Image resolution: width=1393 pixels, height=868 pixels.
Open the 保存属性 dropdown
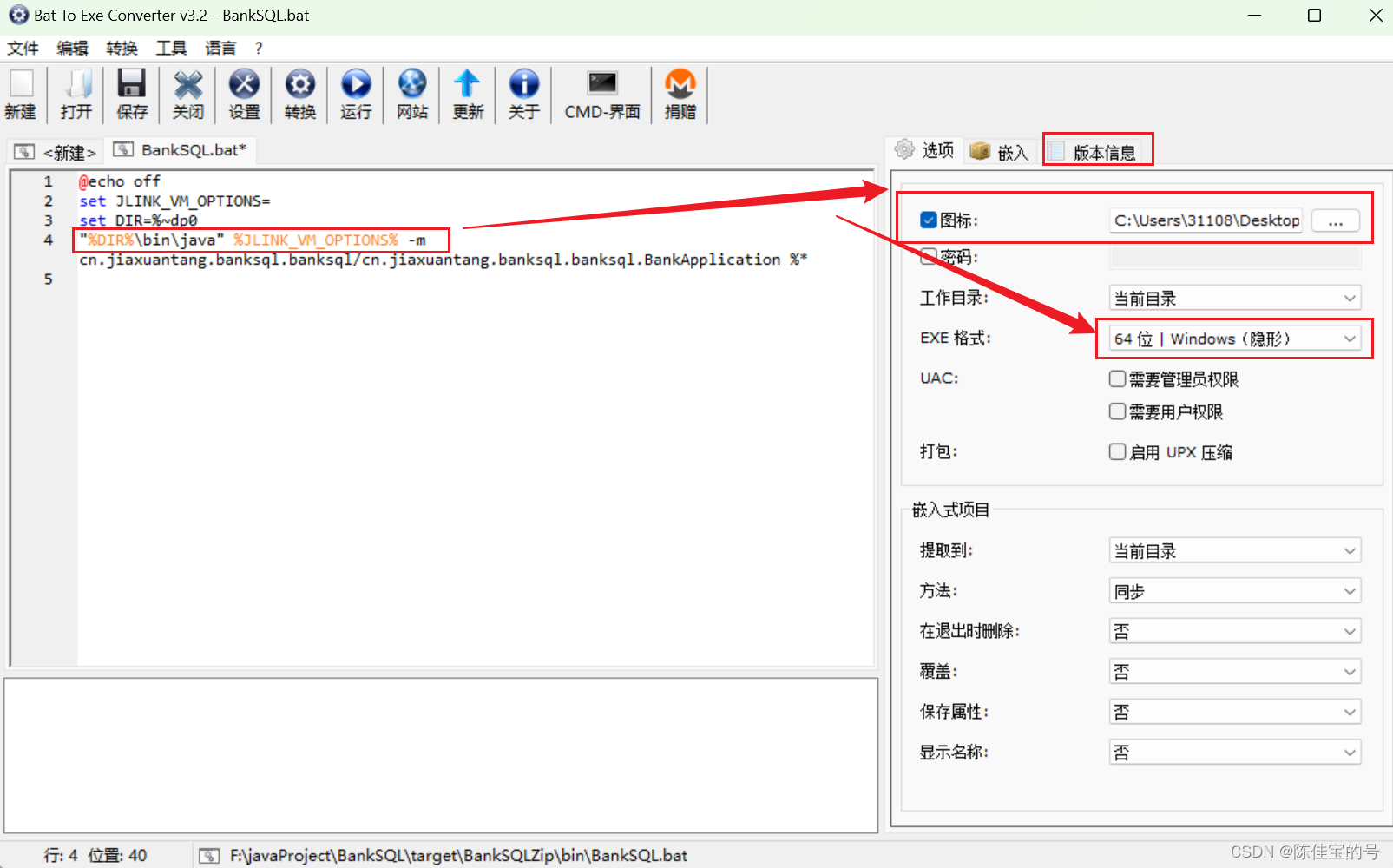pos(1235,712)
